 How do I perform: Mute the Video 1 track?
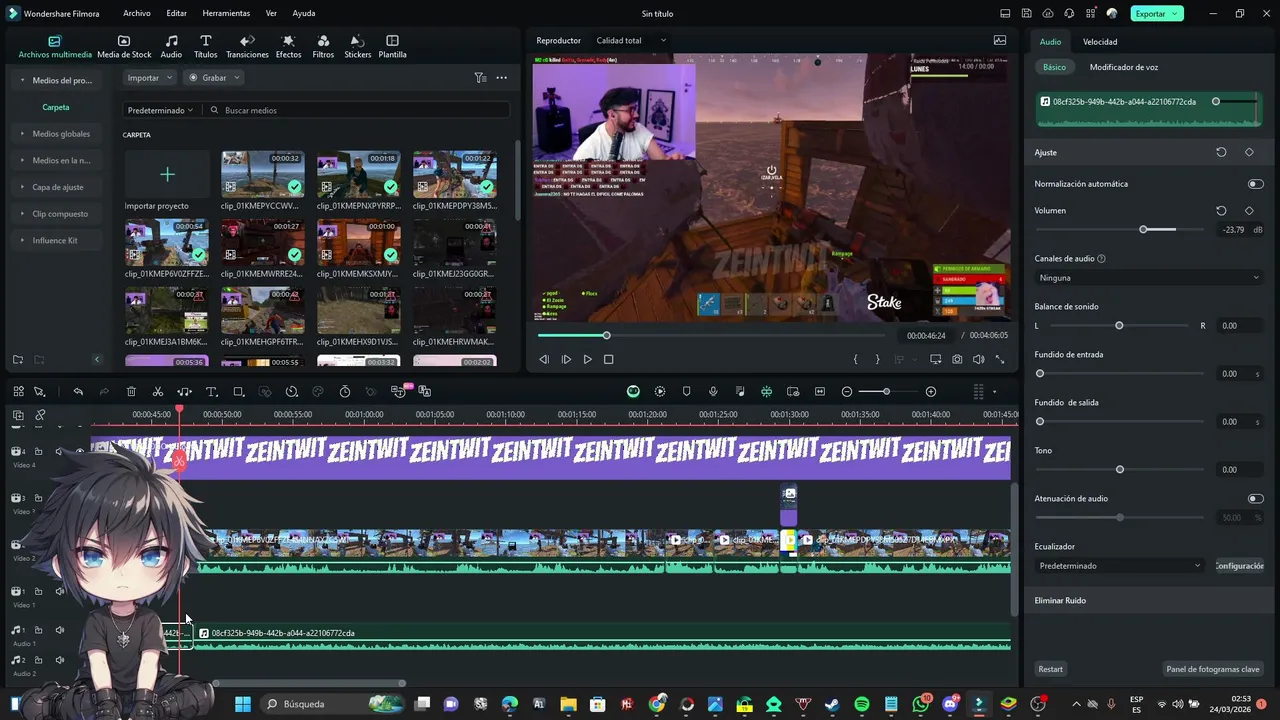tap(59, 591)
